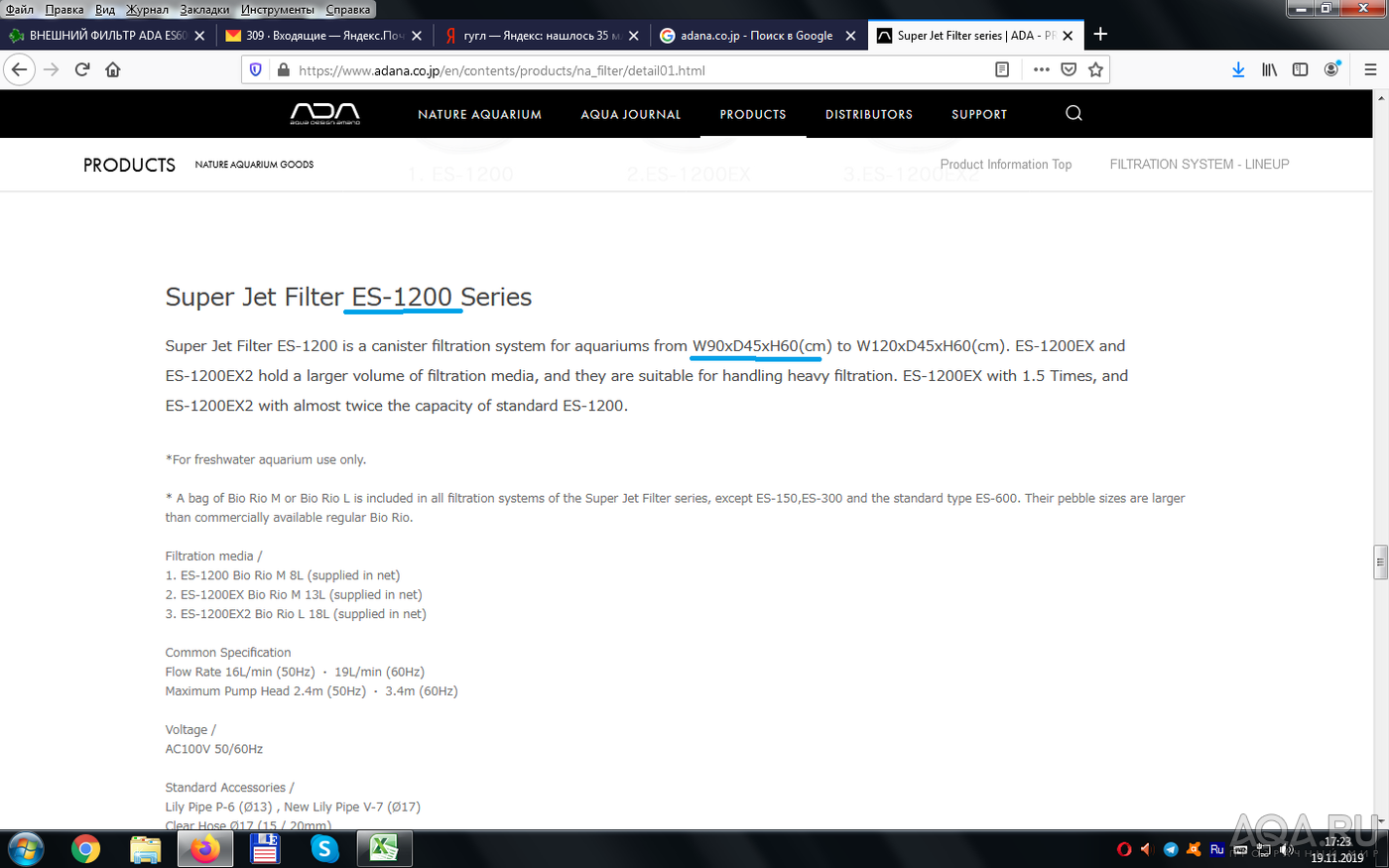Bookmark this page with the star
Viewport: 1389px width, 868px height.
pos(1095,69)
